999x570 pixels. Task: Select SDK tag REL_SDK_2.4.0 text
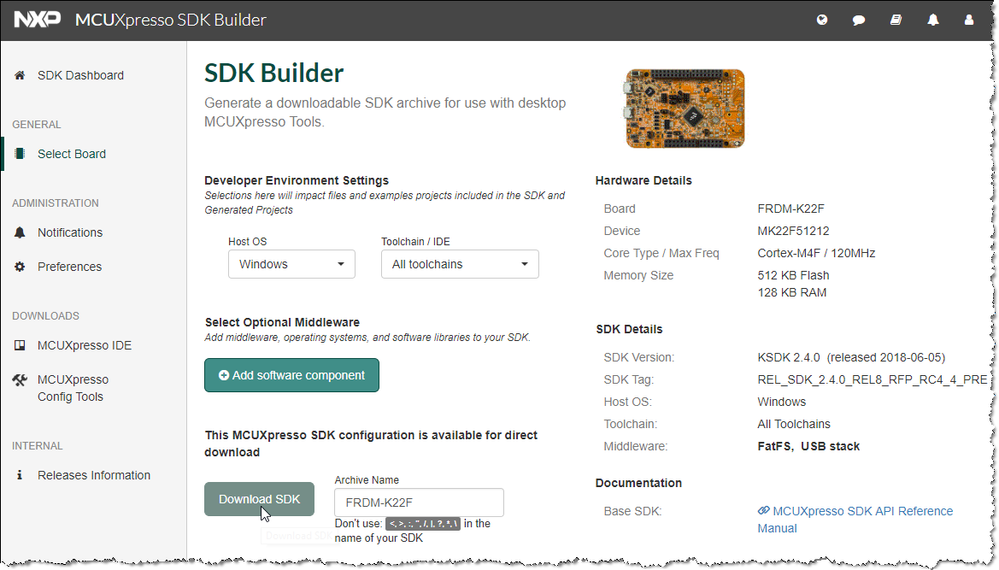click(x=872, y=380)
